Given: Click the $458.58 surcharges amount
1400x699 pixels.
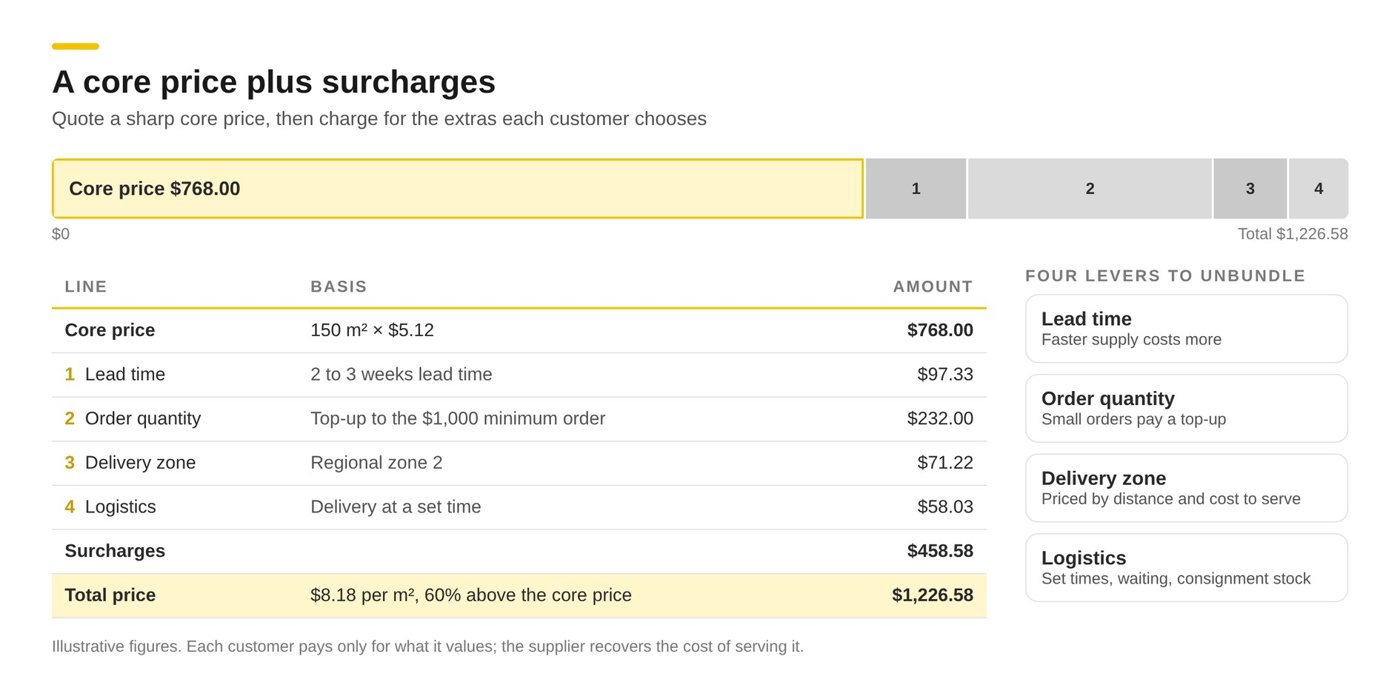Looking at the screenshot, I should tap(940, 551).
